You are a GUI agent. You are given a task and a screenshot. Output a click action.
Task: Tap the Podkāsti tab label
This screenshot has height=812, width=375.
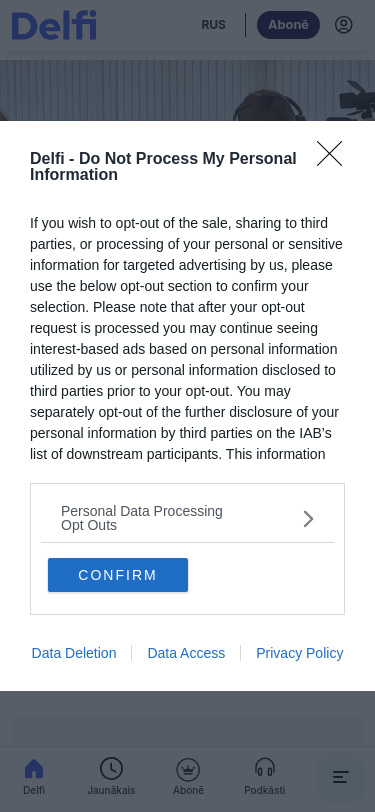pos(265,790)
